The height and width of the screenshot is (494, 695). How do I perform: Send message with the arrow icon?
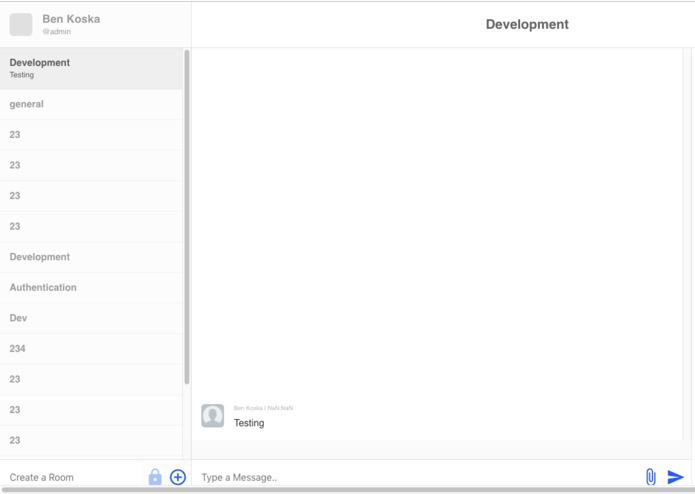(675, 477)
